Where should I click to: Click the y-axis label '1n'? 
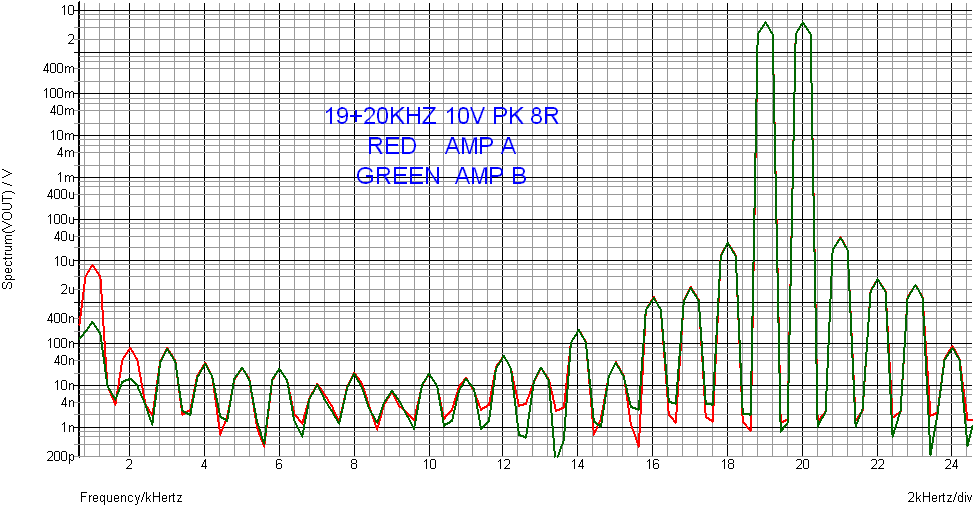click(67, 427)
